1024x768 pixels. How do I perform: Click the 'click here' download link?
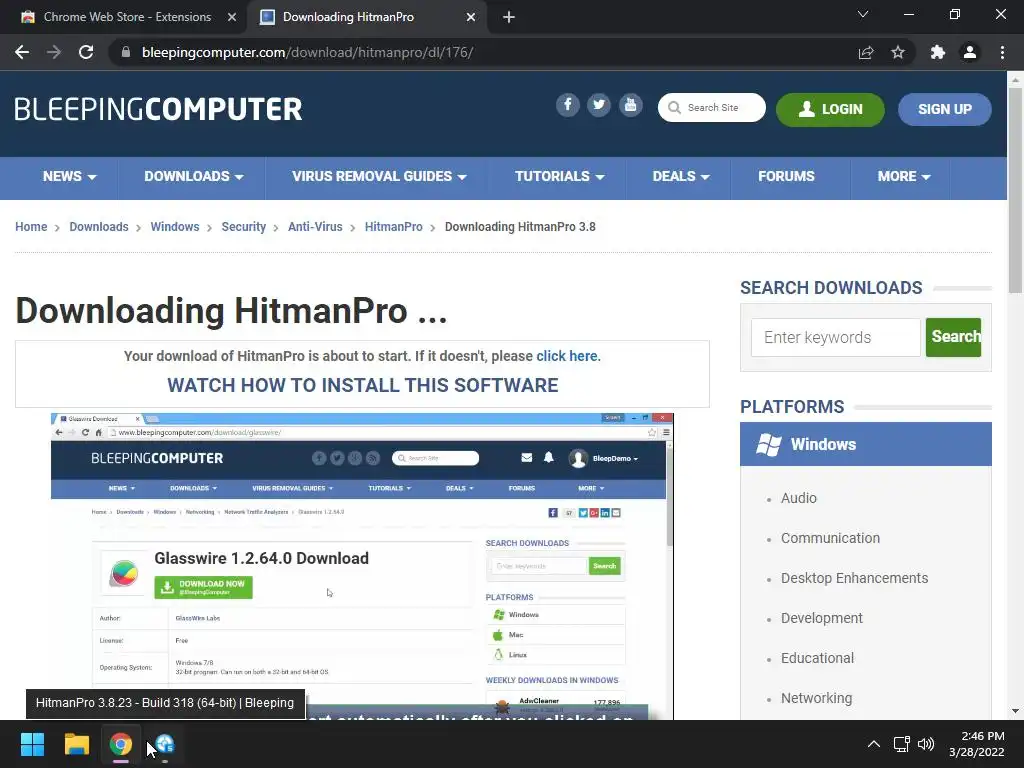click(566, 356)
